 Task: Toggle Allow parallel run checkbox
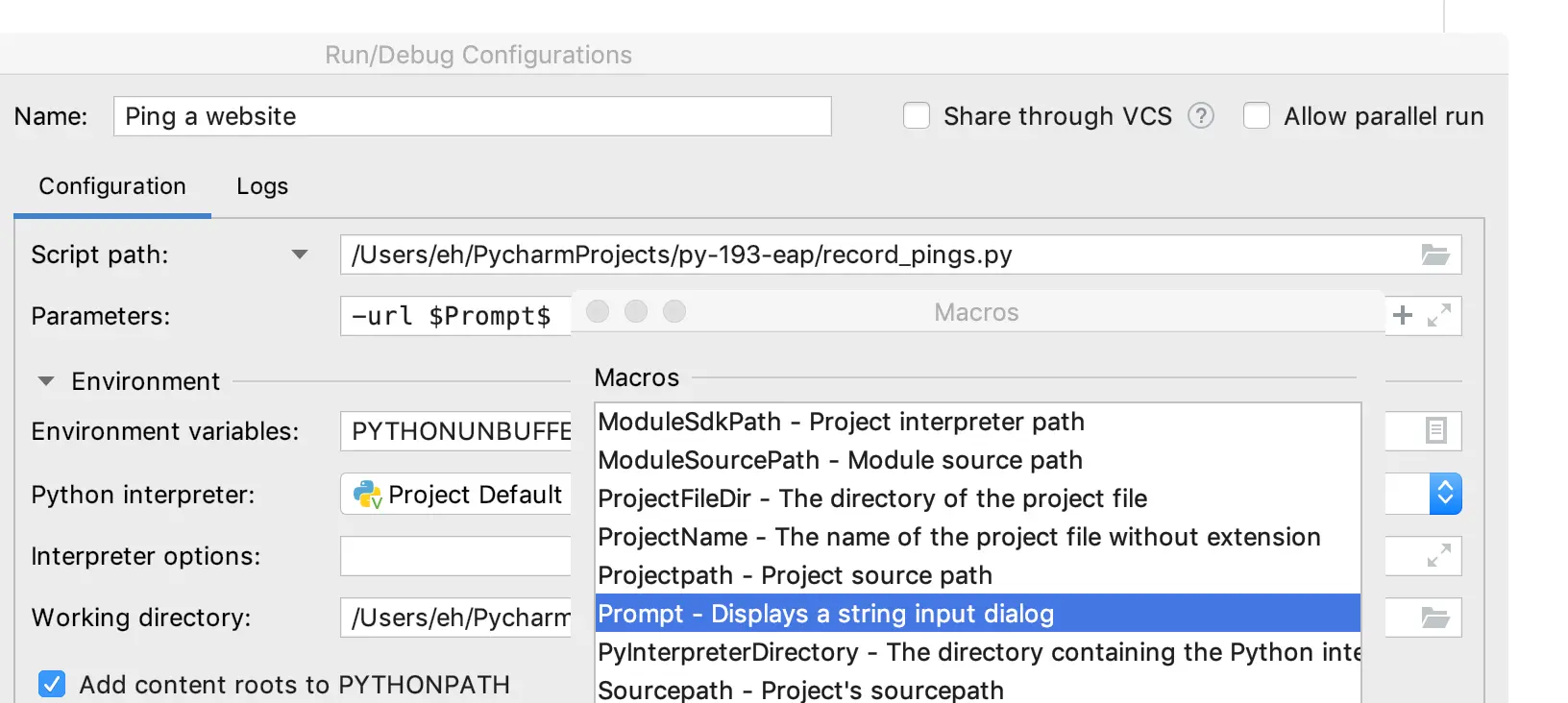click(1257, 116)
